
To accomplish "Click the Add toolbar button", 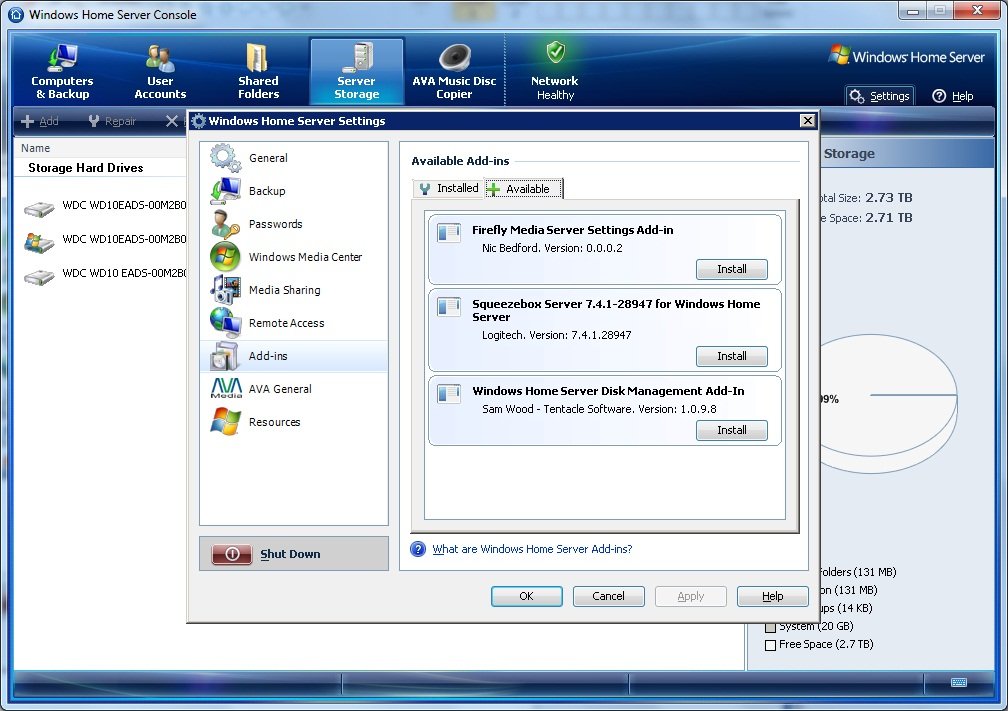I will [40, 121].
